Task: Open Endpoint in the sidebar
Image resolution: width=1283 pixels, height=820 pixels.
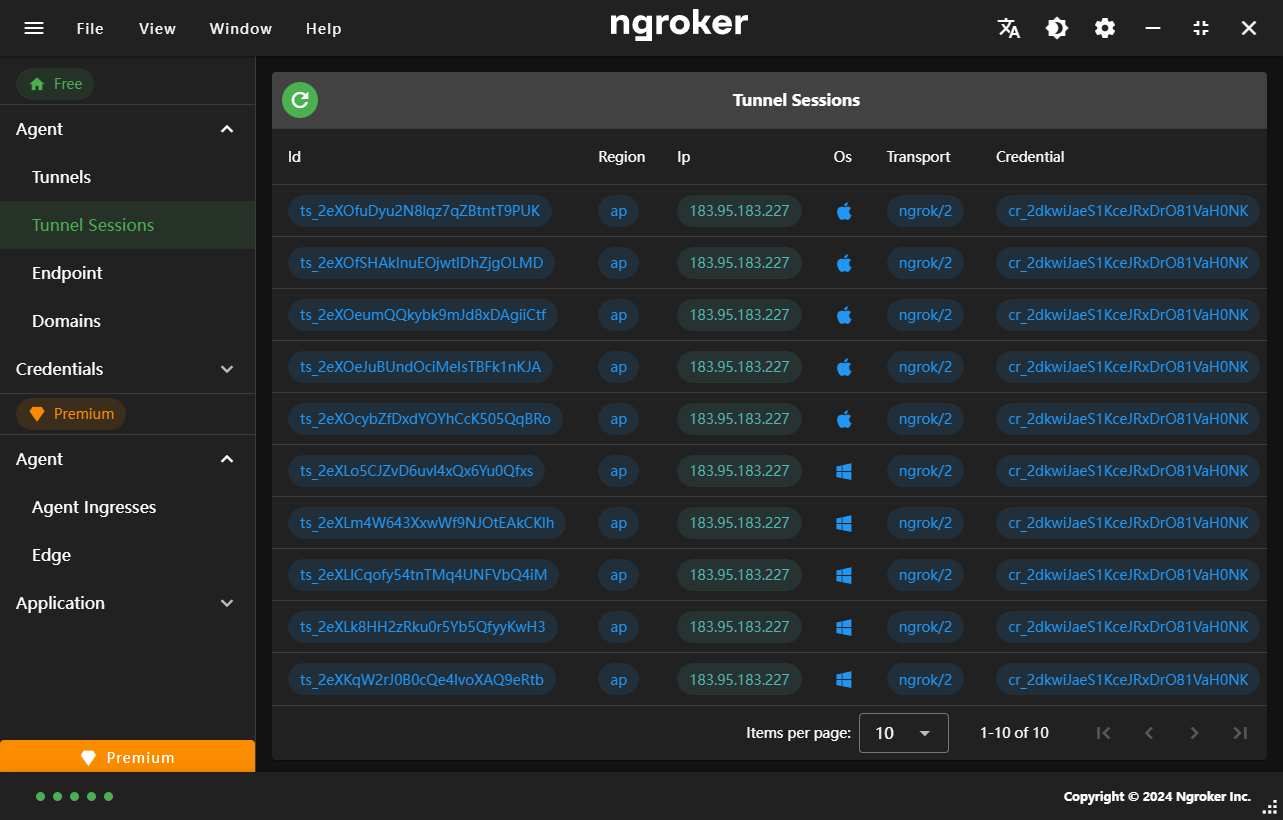Action: click(x=127, y=273)
